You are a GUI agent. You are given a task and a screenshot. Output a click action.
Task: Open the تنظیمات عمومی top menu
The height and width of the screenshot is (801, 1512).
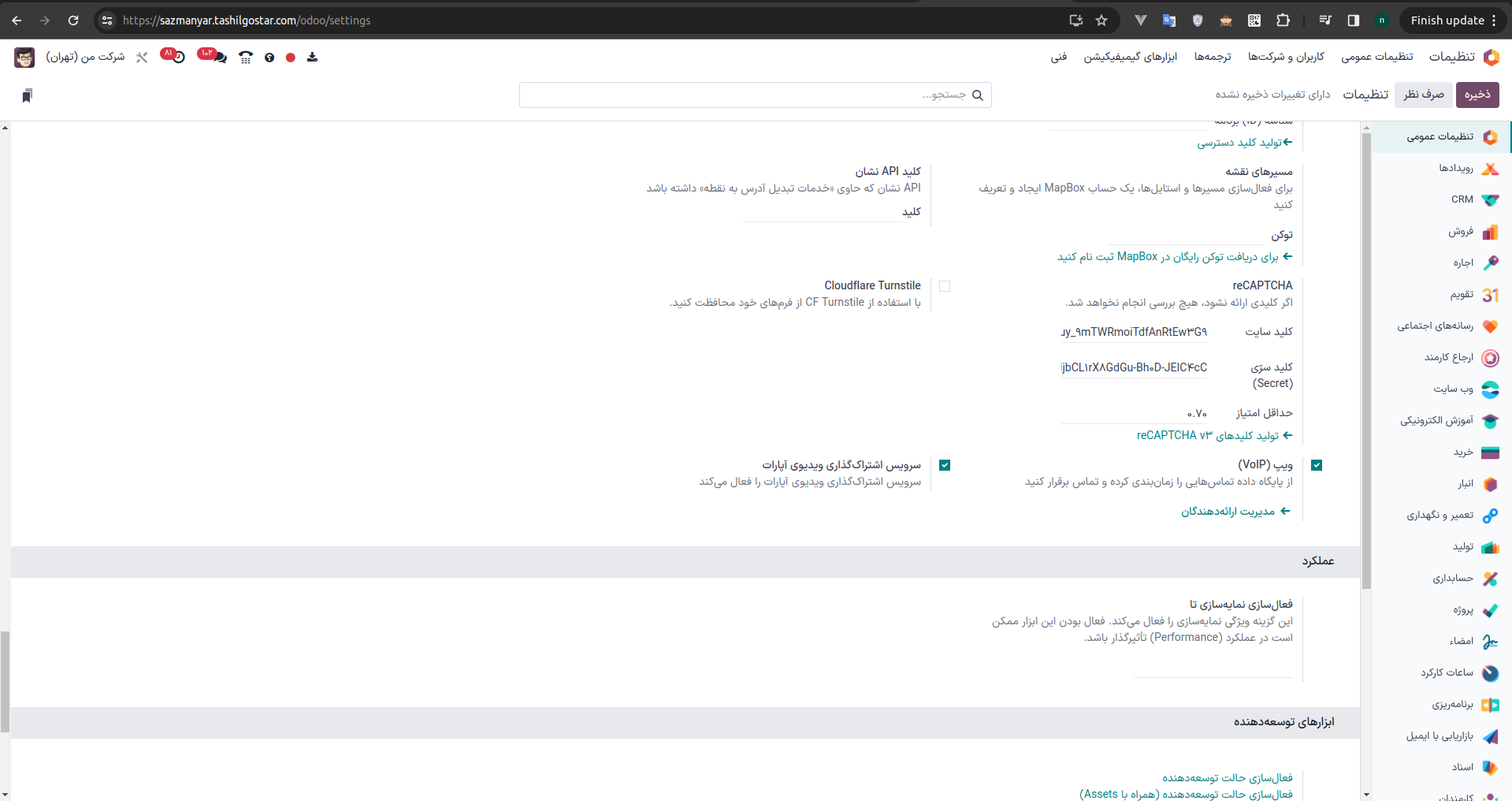pos(1377,57)
